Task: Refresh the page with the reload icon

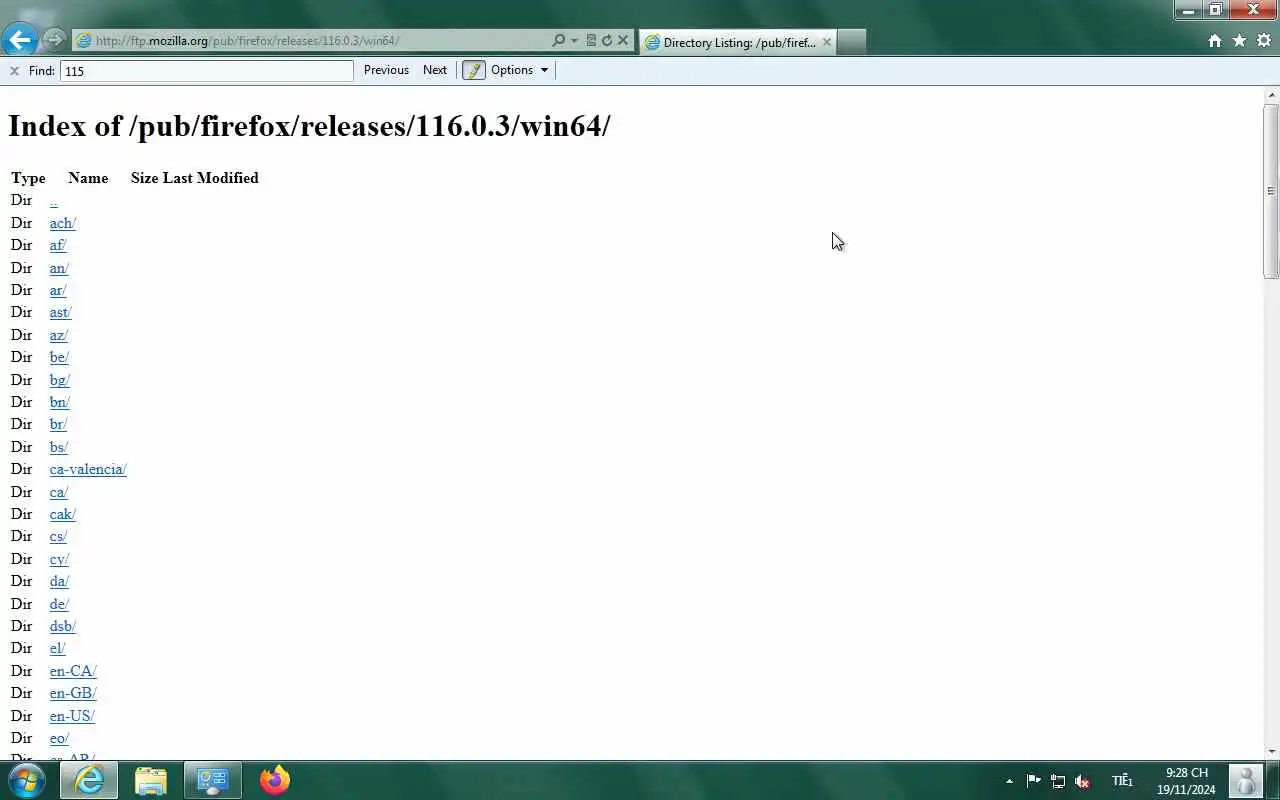Action: click(x=606, y=41)
